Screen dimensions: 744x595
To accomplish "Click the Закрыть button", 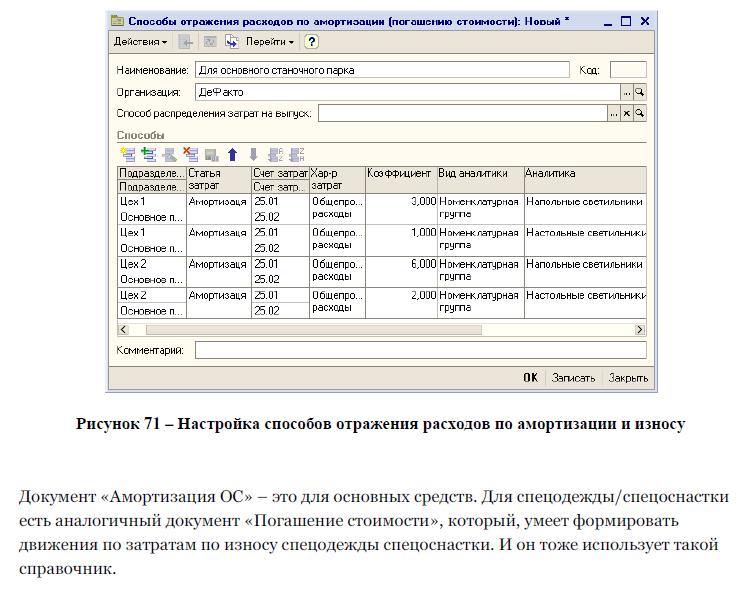I will point(628,378).
